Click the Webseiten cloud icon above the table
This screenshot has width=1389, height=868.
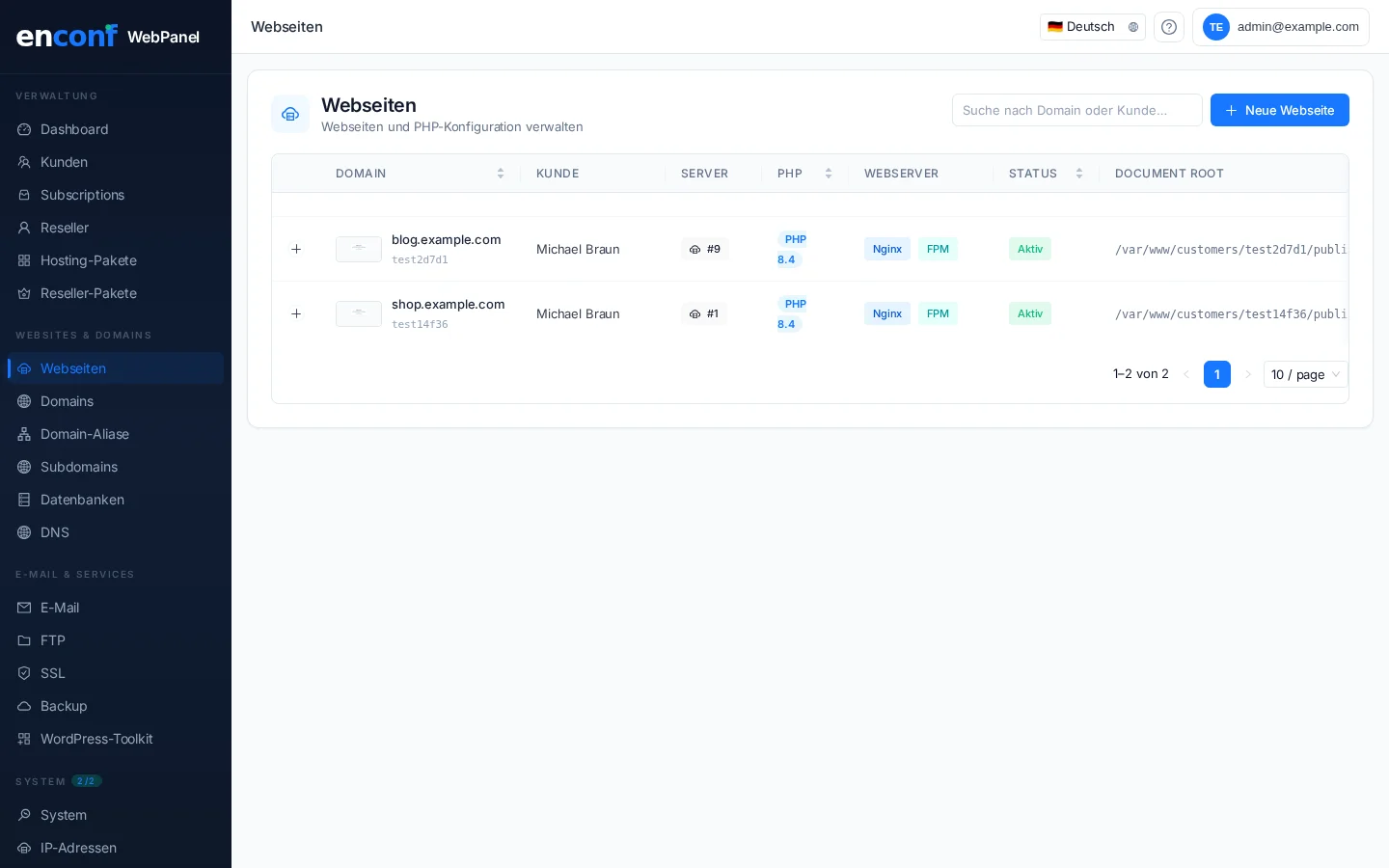tap(290, 114)
